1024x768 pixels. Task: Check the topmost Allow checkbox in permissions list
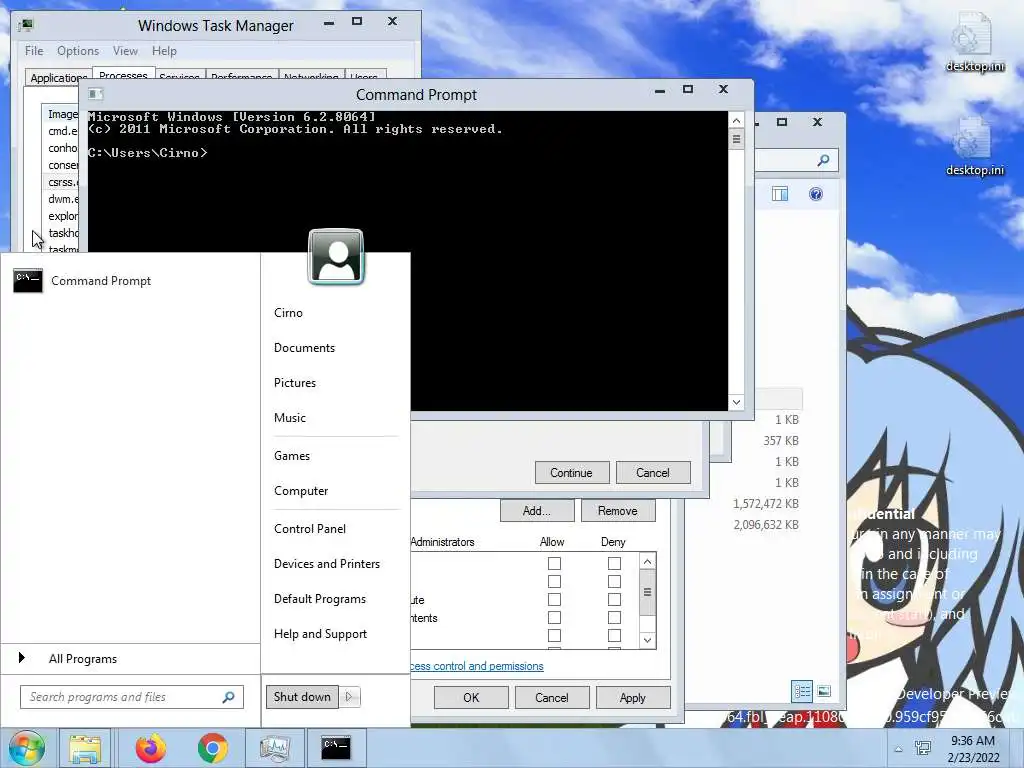pos(554,563)
